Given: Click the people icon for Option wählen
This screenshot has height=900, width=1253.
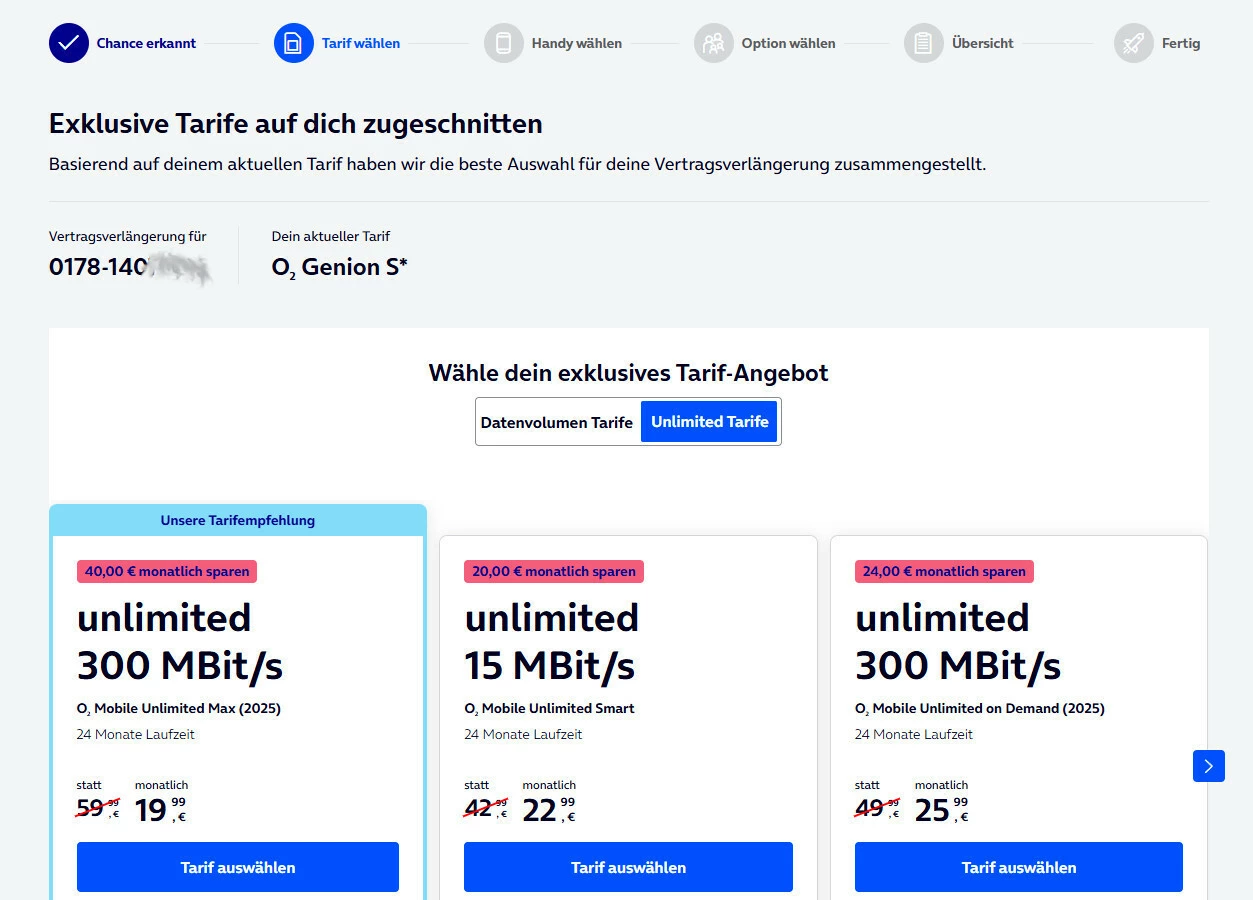Looking at the screenshot, I should (x=713, y=43).
